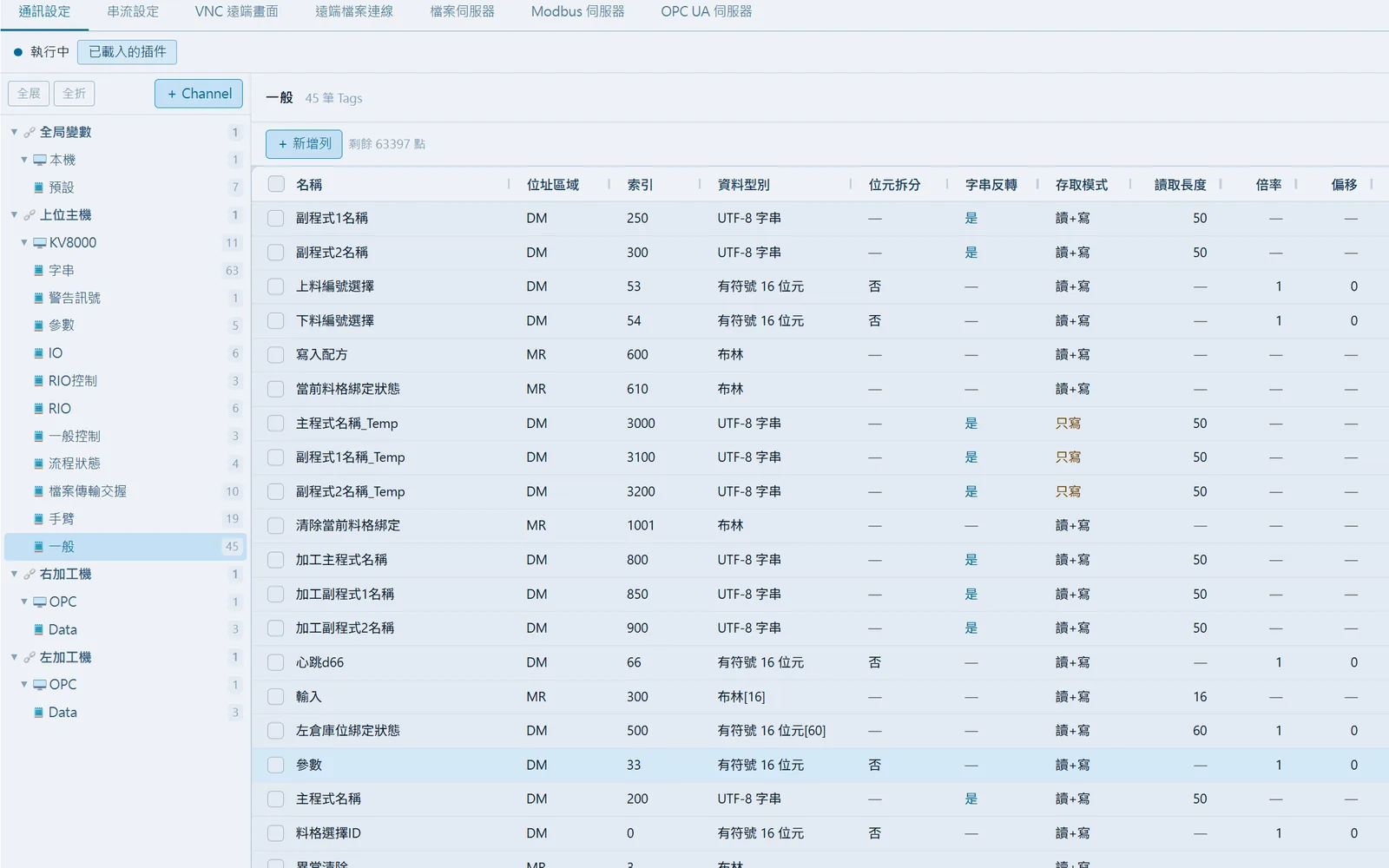The height and width of the screenshot is (868, 1389).
Task: Click the tag group icon beside 參數
Action: coord(38,325)
